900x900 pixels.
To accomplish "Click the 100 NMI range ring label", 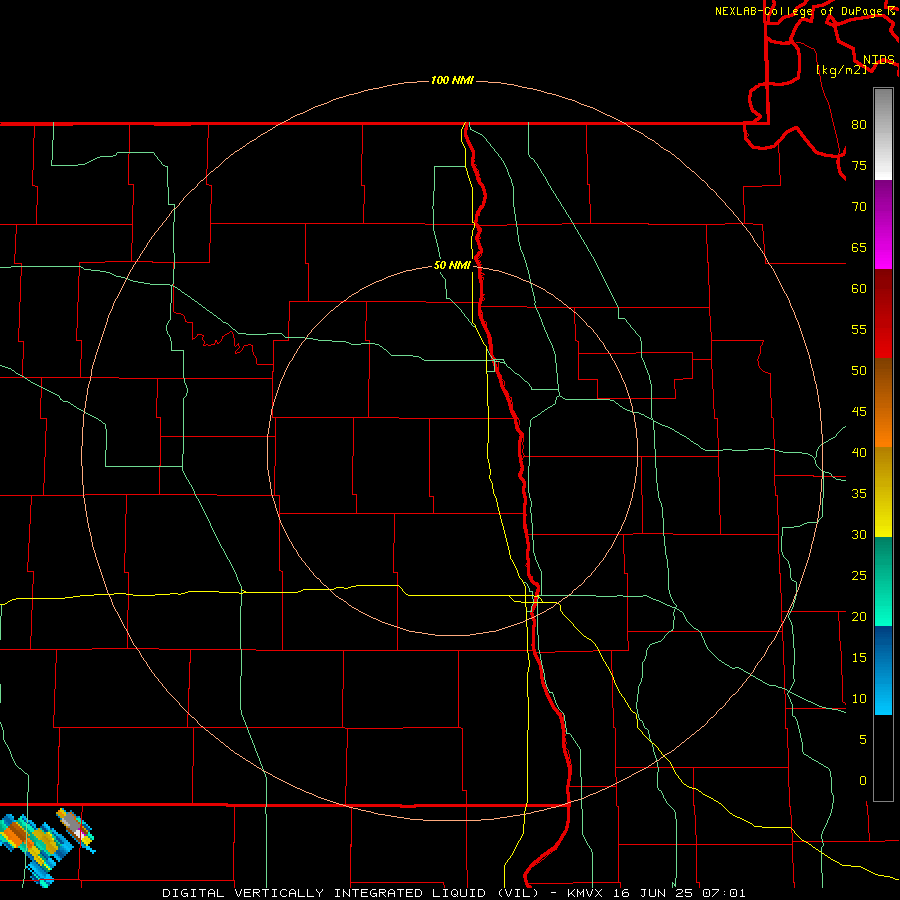I will pyautogui.click(x=452, y=80).
